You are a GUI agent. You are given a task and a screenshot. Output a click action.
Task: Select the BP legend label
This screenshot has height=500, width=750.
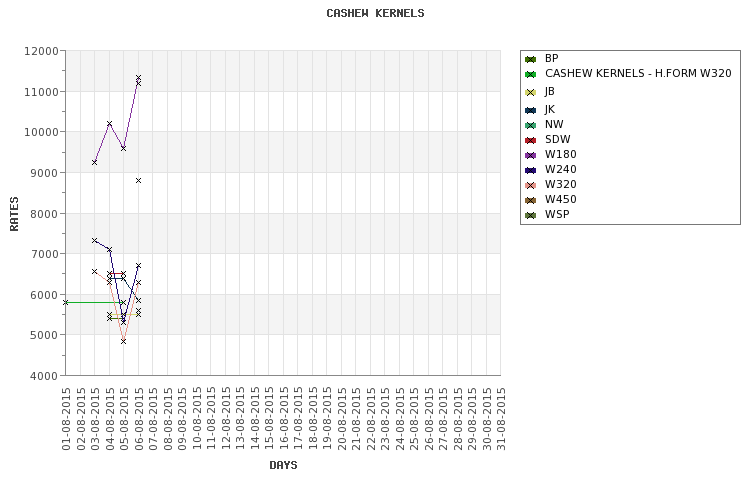(x=551, y=58)
